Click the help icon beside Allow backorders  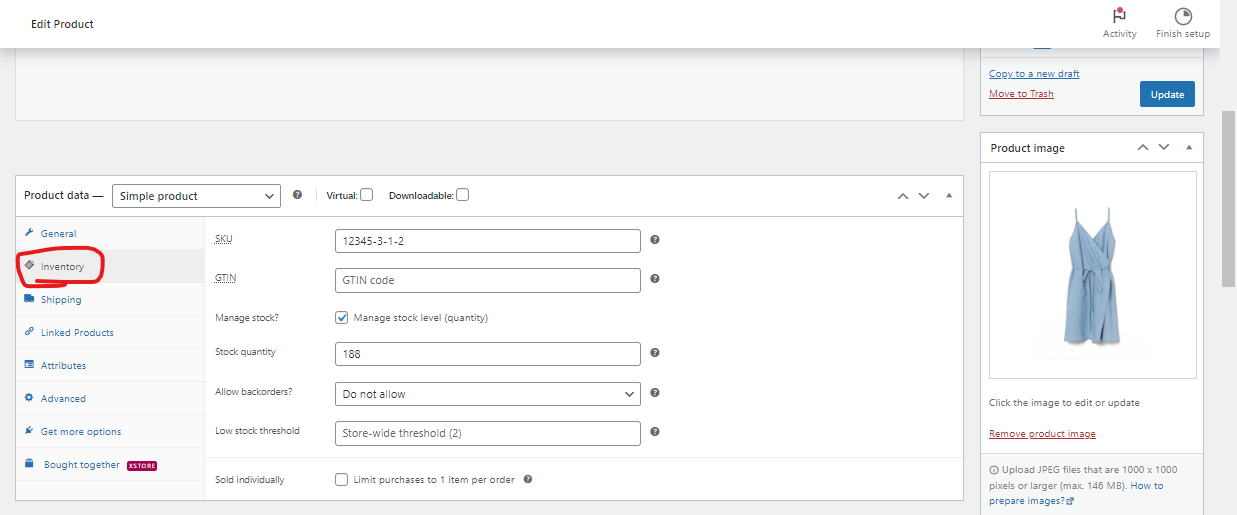pos(655,393)
